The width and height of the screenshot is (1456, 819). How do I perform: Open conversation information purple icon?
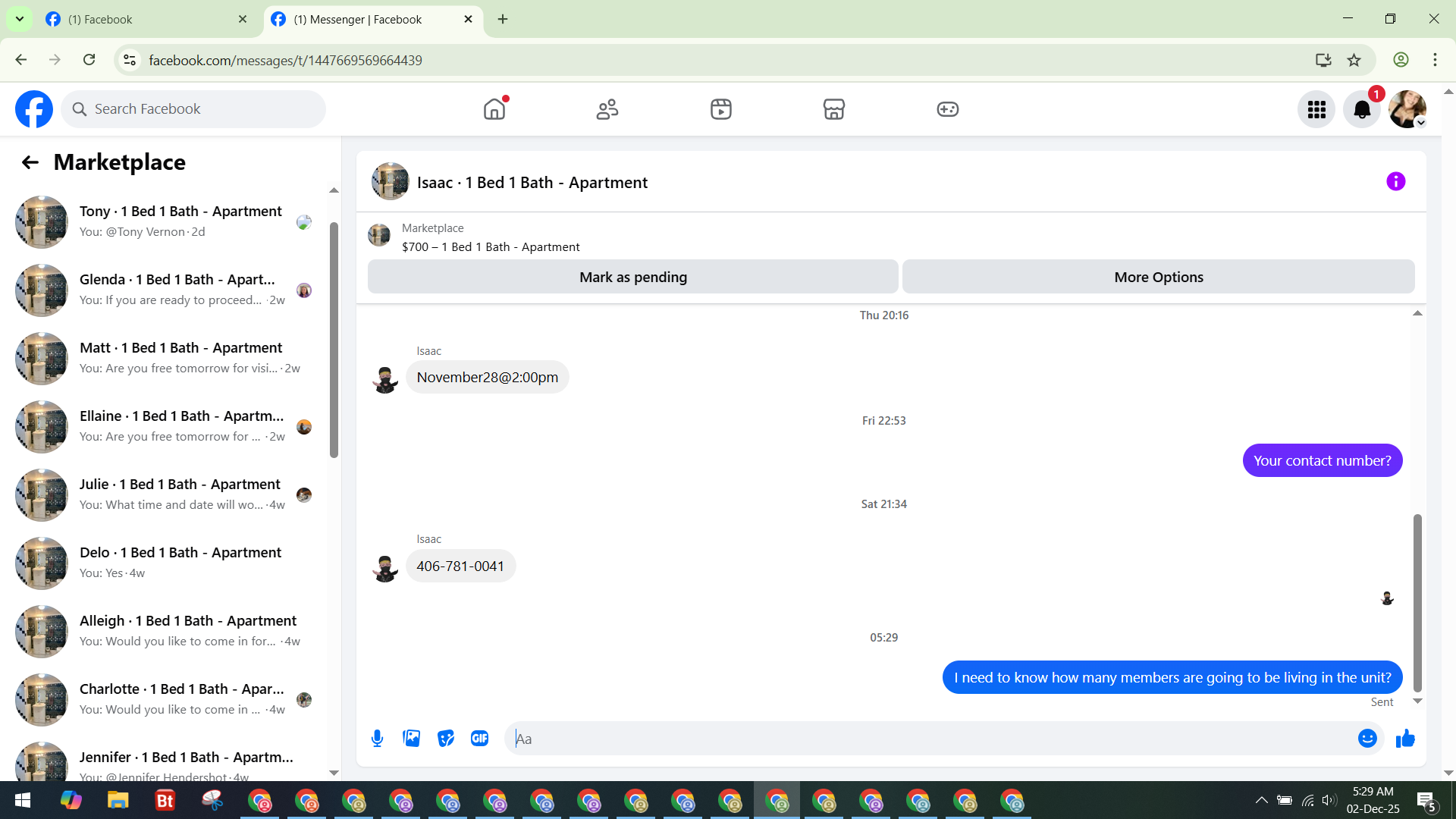(x=1395, y=182)
